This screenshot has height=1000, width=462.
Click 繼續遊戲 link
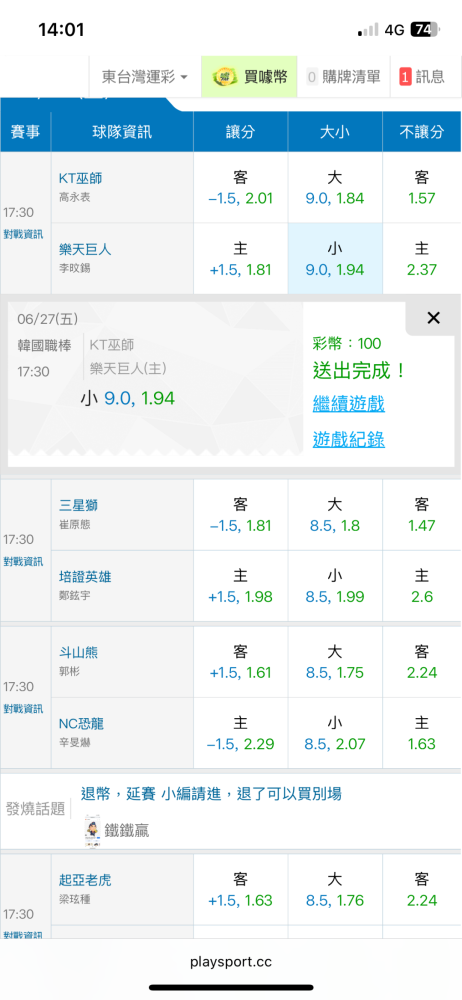(348, 403)
